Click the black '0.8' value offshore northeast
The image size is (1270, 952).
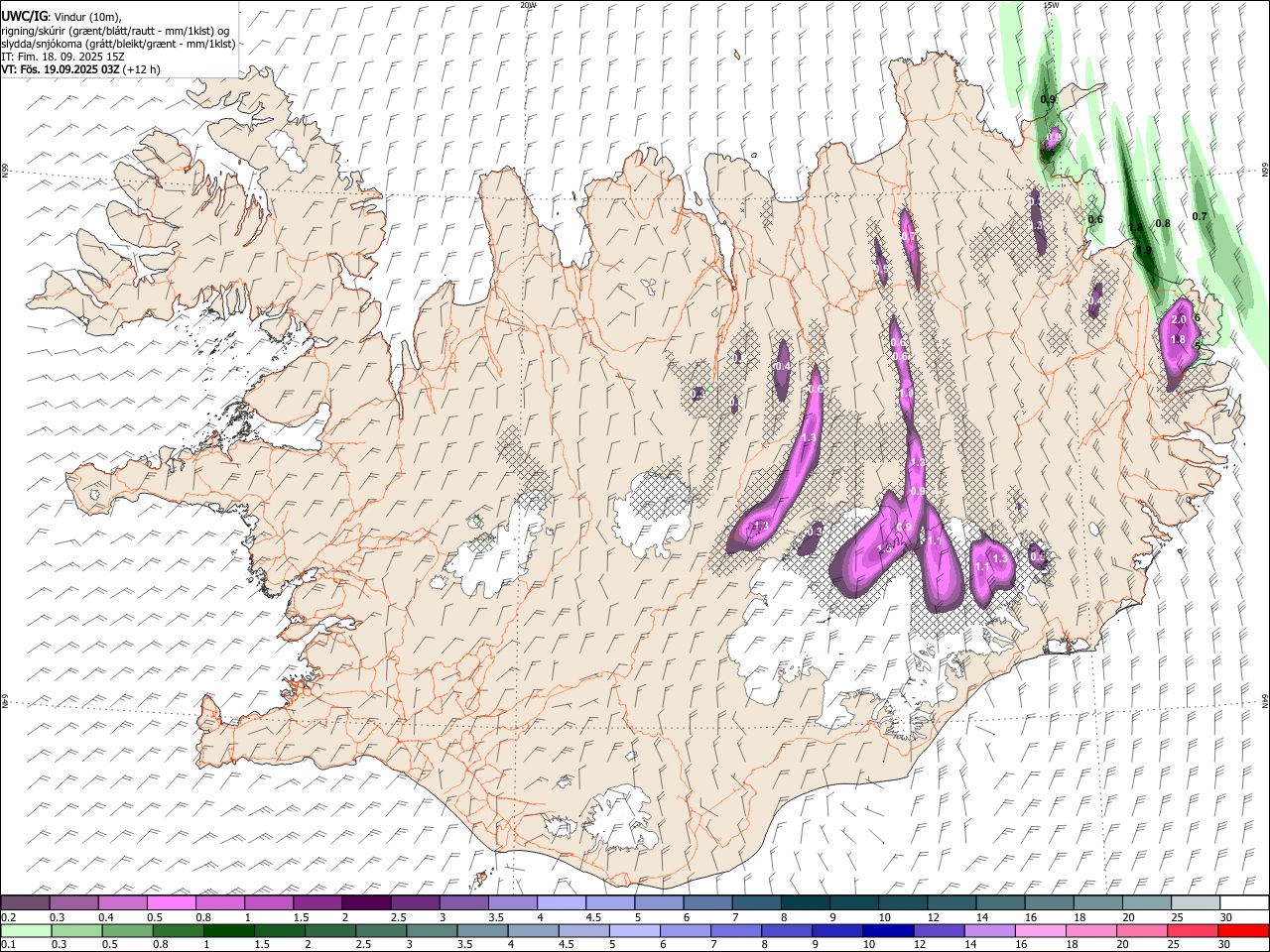tap(1164, 223)
